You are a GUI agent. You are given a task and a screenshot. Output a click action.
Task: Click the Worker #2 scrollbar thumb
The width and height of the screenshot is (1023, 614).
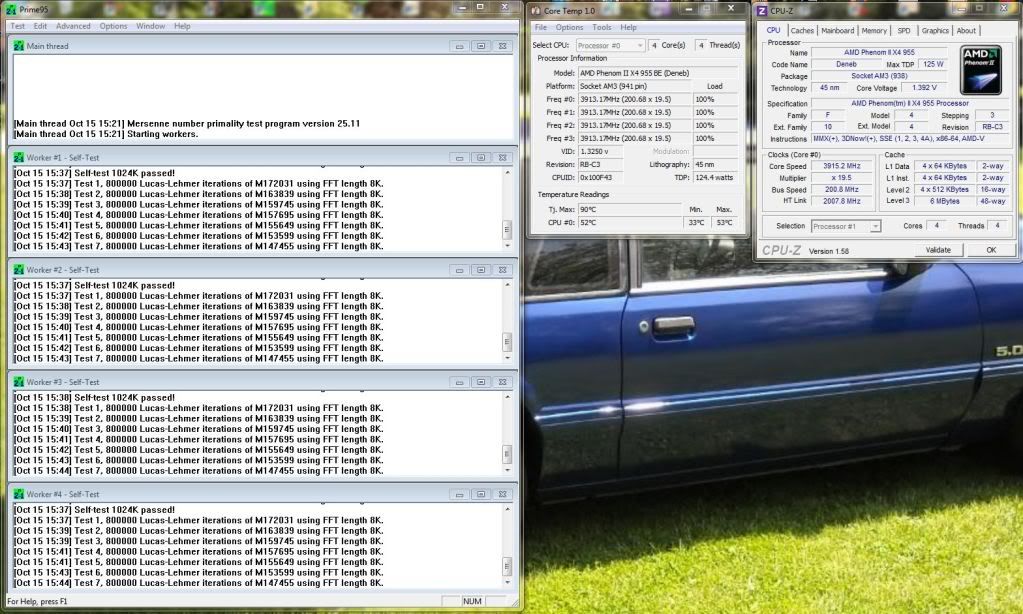point(507,341)
